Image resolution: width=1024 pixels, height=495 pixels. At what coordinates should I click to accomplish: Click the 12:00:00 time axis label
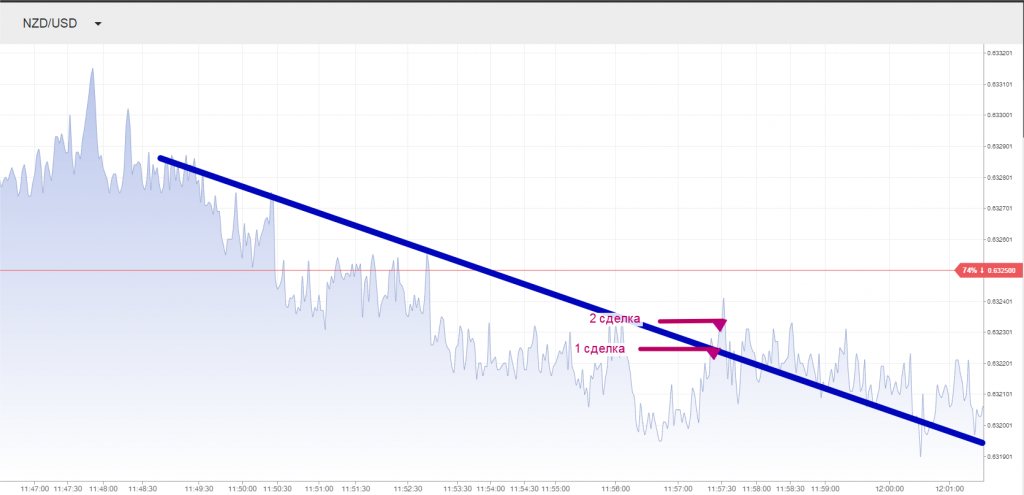pos(889,488)
